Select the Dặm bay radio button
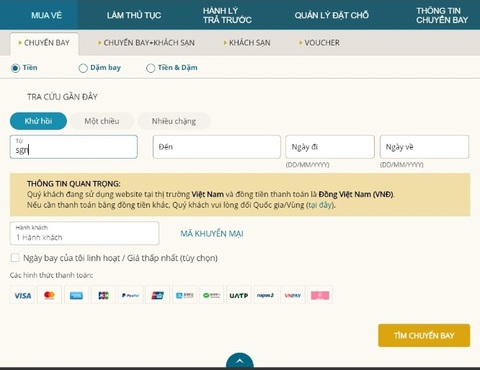 (83, 68)
